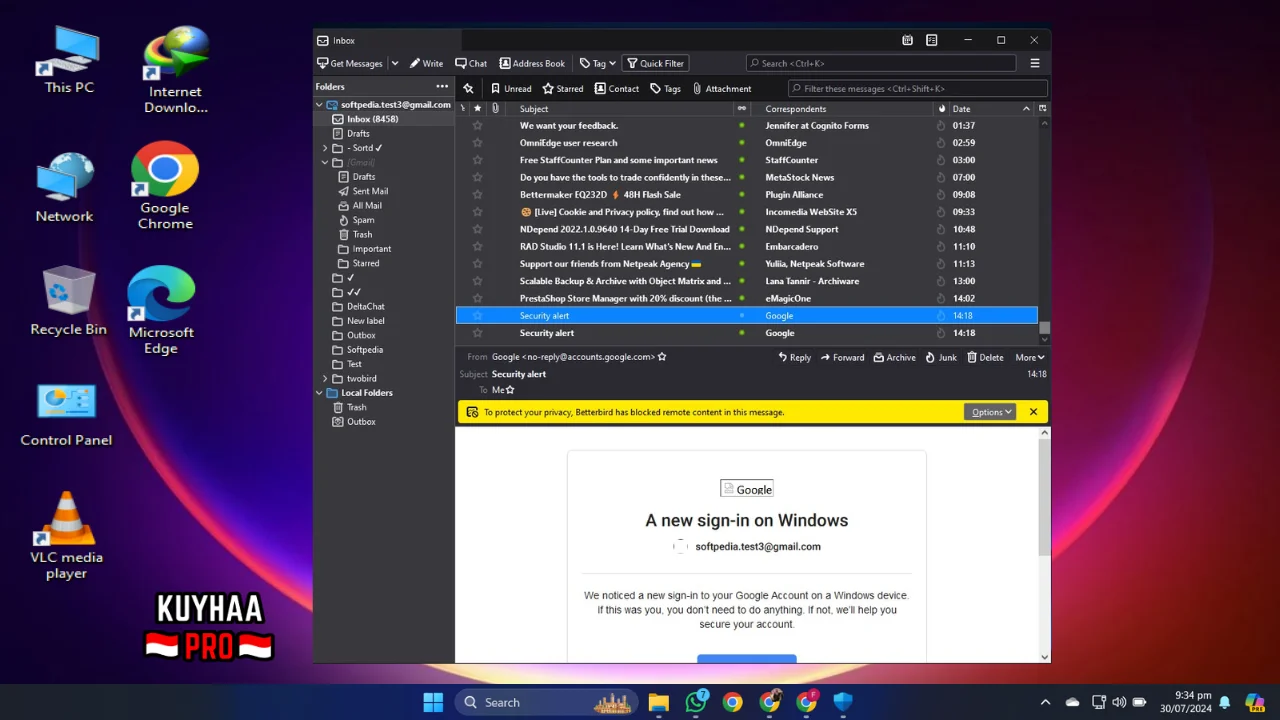The image size is (1280, 720).
Task: Click the Filter these messages field
Action: [x=917, y=88]
